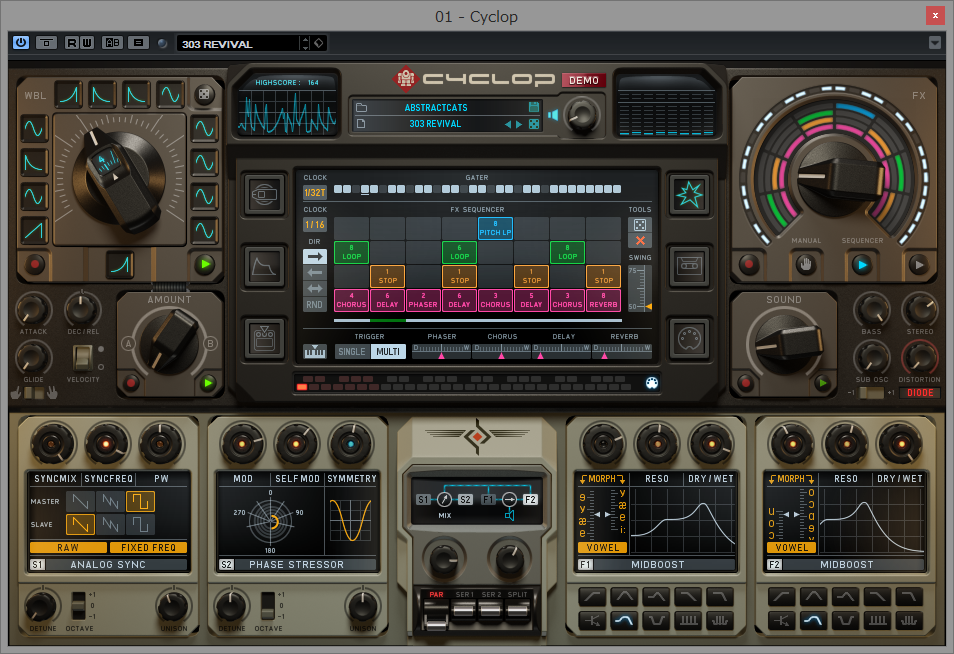This screenshot has width=954, height=654.
Task: Click the wobble green play button
Action: pyautogui.click(x=205, y=264)
